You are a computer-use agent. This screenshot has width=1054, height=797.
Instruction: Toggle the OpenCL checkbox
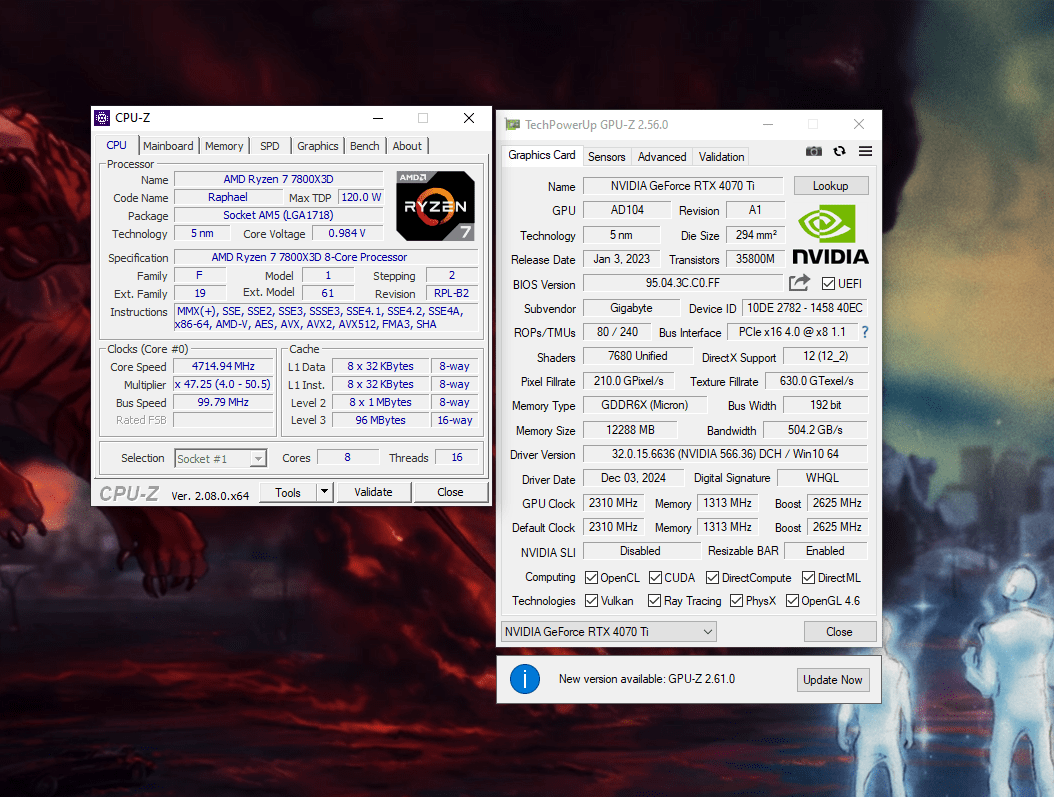point(592,578)
